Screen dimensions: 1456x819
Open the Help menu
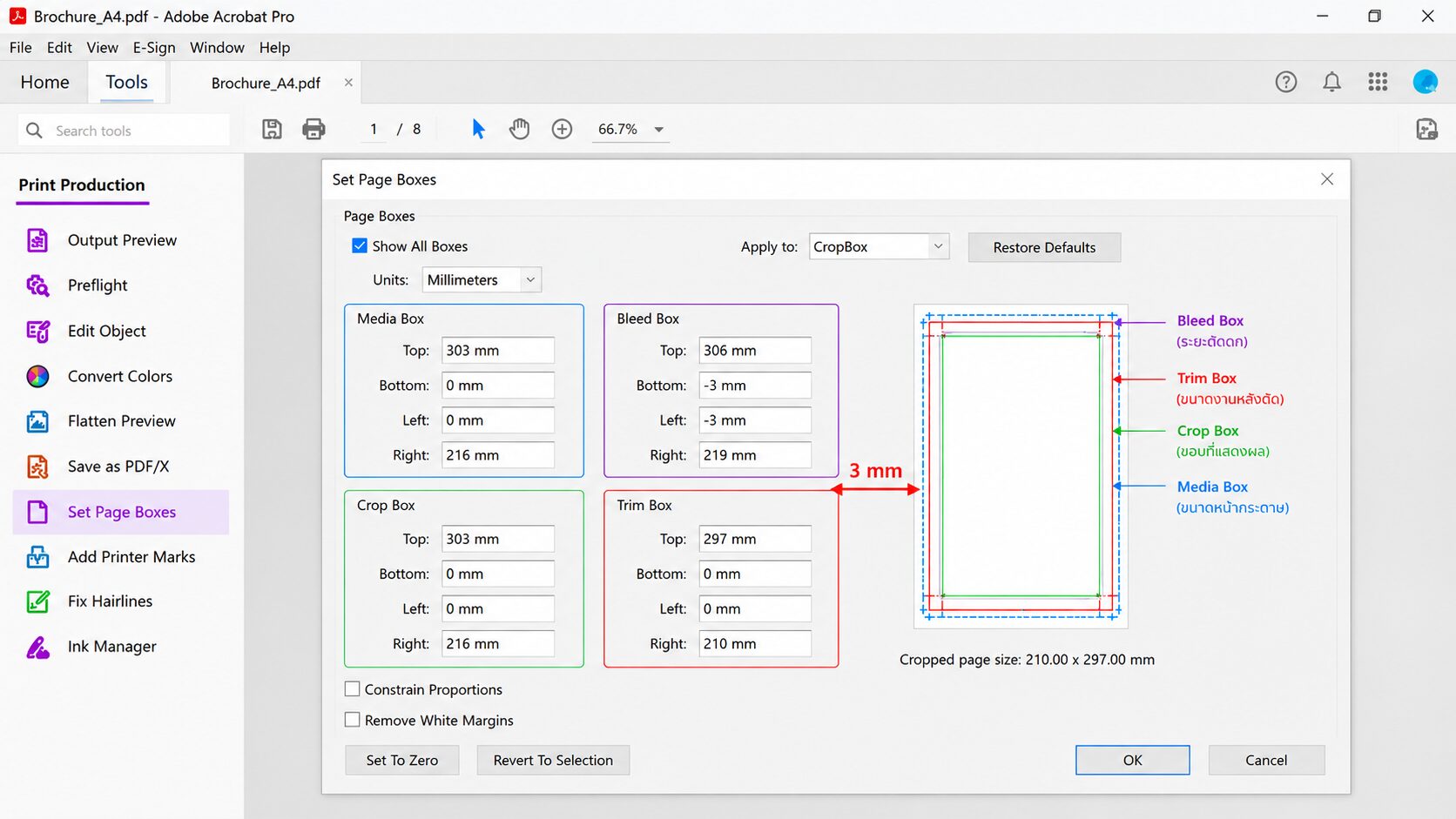pyautogui.click(x=274, y=48)
